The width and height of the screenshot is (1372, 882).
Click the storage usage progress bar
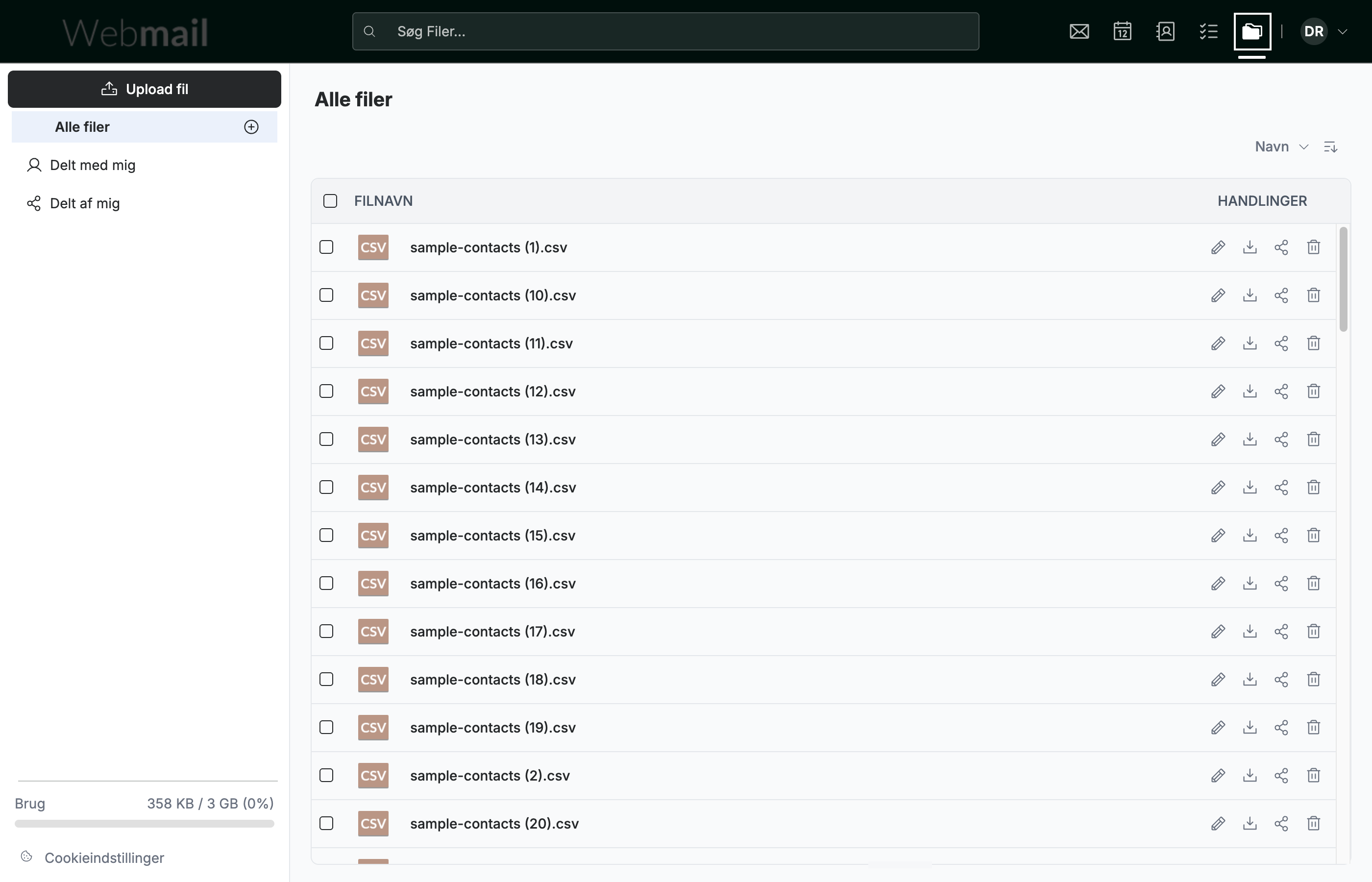[x=144, y=824]
